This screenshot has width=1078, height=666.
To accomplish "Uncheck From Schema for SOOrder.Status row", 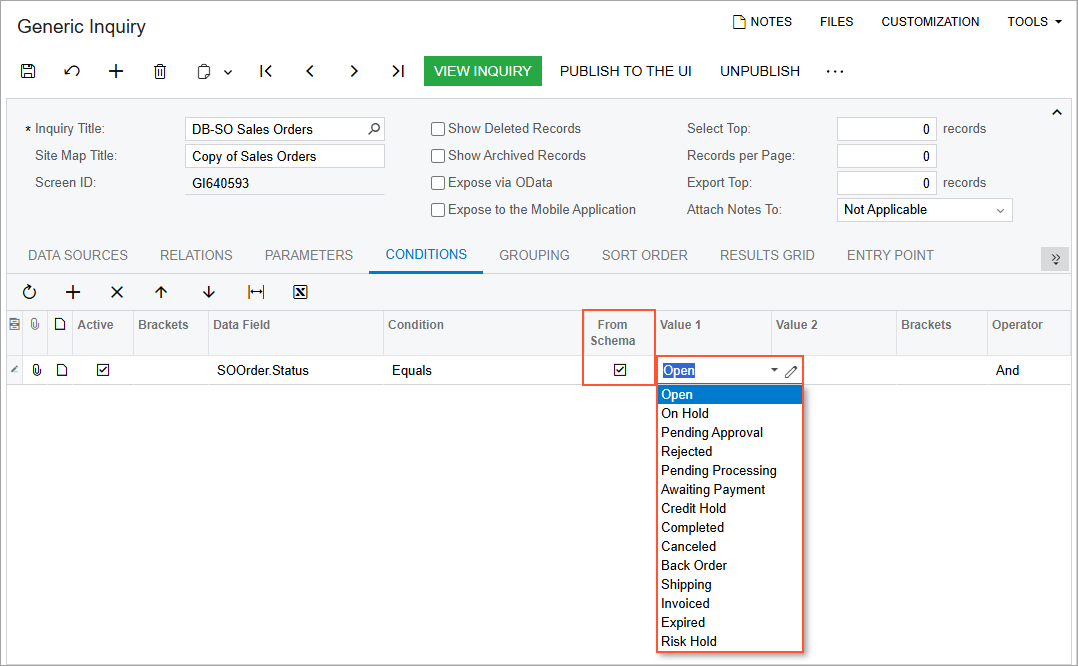I will click(x=620, y=370).
